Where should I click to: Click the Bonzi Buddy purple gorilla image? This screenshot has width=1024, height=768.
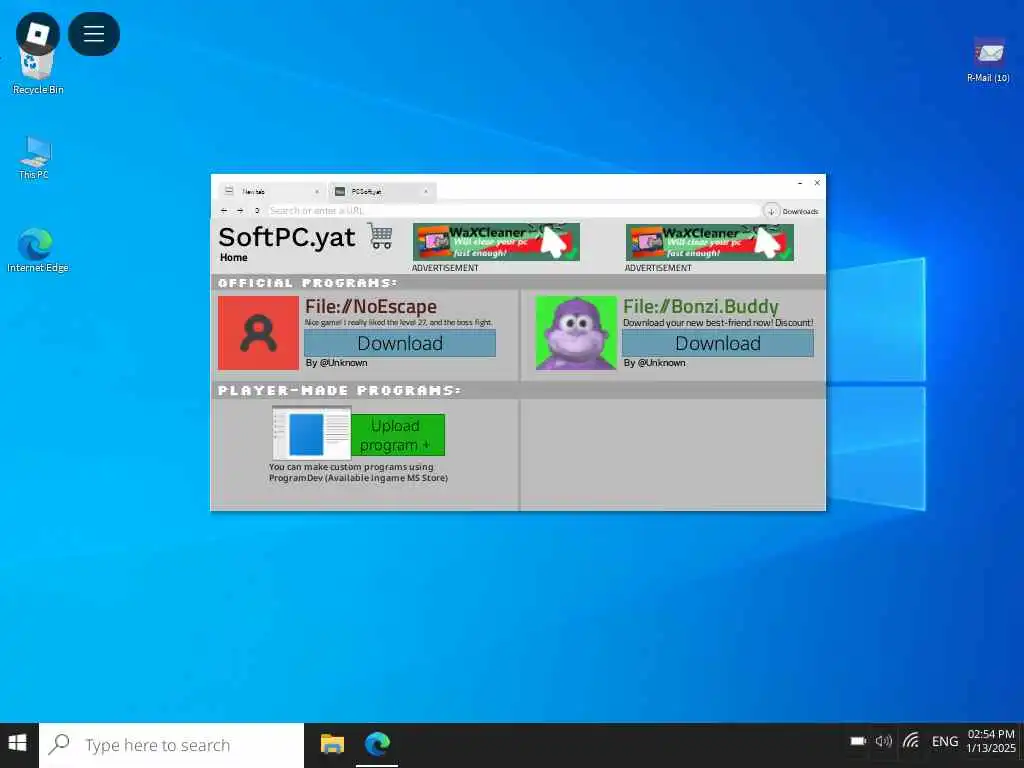(576, 333)
